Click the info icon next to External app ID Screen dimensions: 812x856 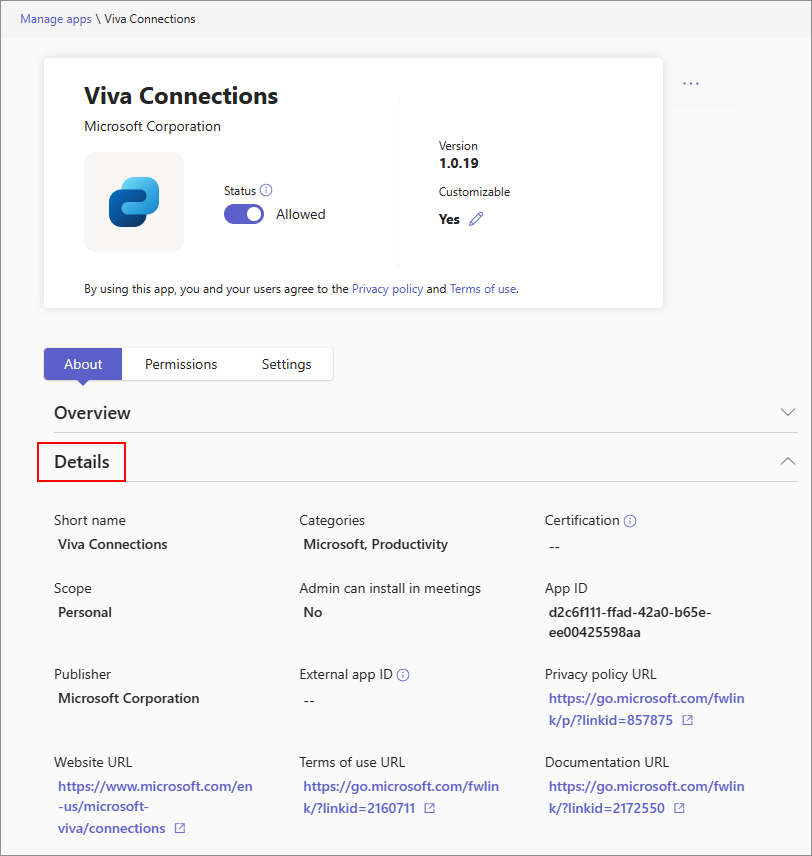tap(403, 675)
